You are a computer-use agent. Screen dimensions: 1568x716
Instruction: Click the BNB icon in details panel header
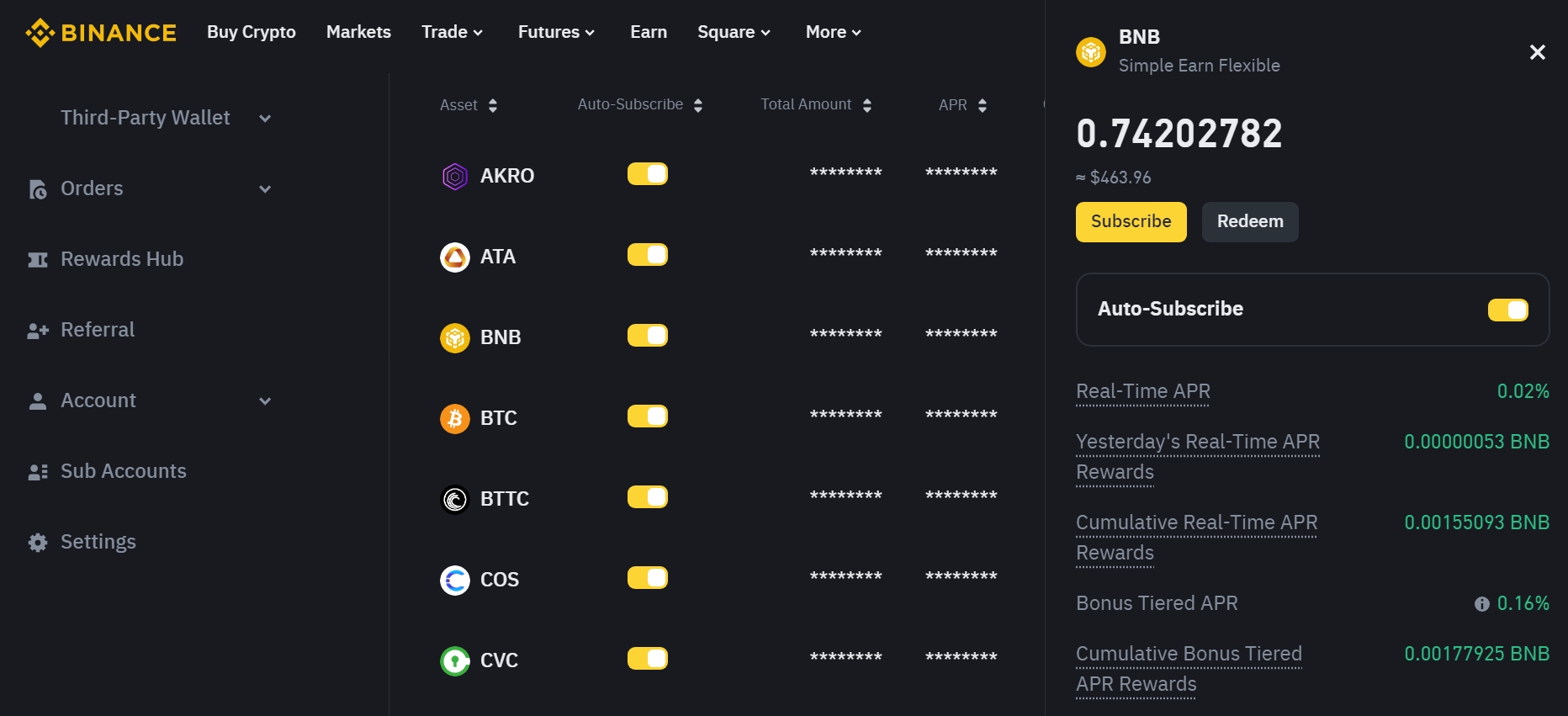click(x=1091, y=52)
